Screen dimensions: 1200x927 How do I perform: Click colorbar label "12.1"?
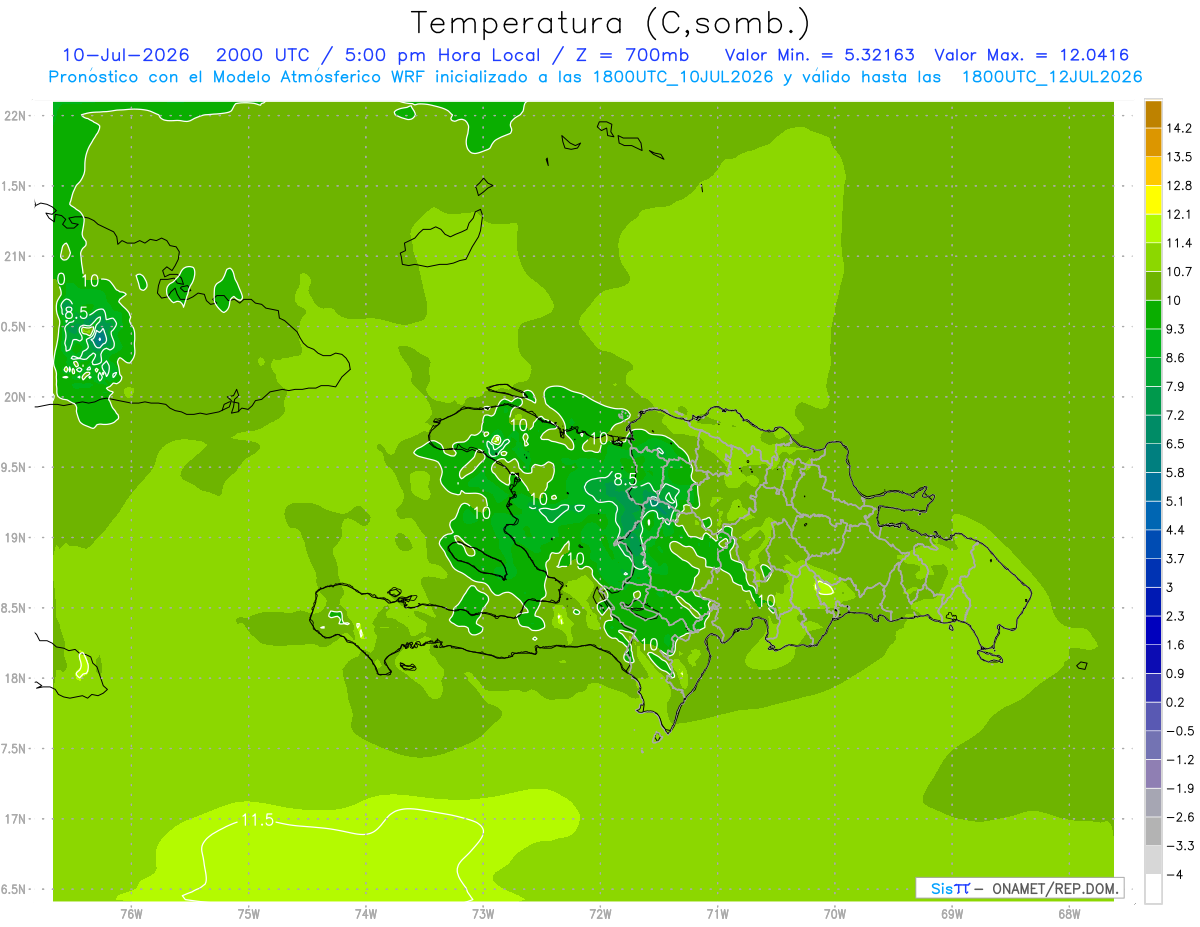pyautogui.click(x=1181, y=214)
